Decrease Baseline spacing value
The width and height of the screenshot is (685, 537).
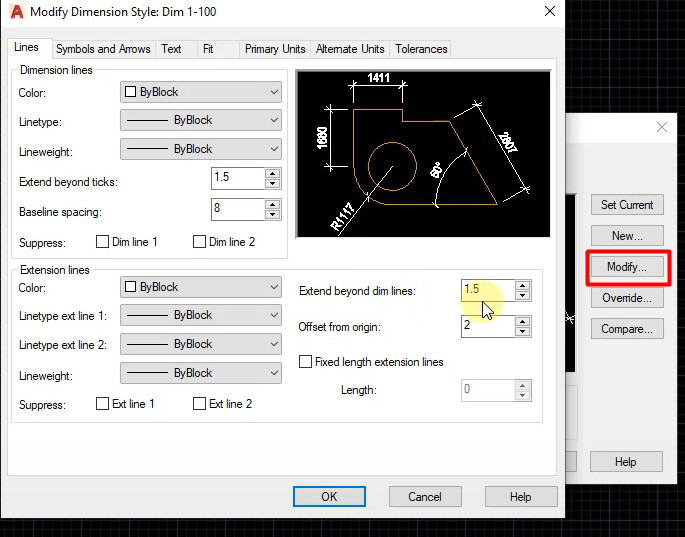273,214
